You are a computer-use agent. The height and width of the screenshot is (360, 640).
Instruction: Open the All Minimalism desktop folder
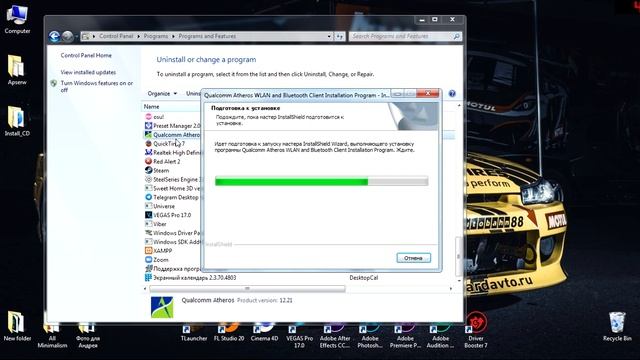coord(52,336)
